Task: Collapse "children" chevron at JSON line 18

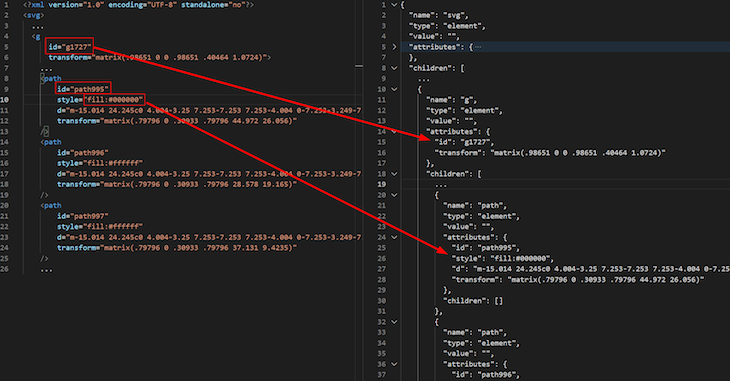Action: coord(394,174)
